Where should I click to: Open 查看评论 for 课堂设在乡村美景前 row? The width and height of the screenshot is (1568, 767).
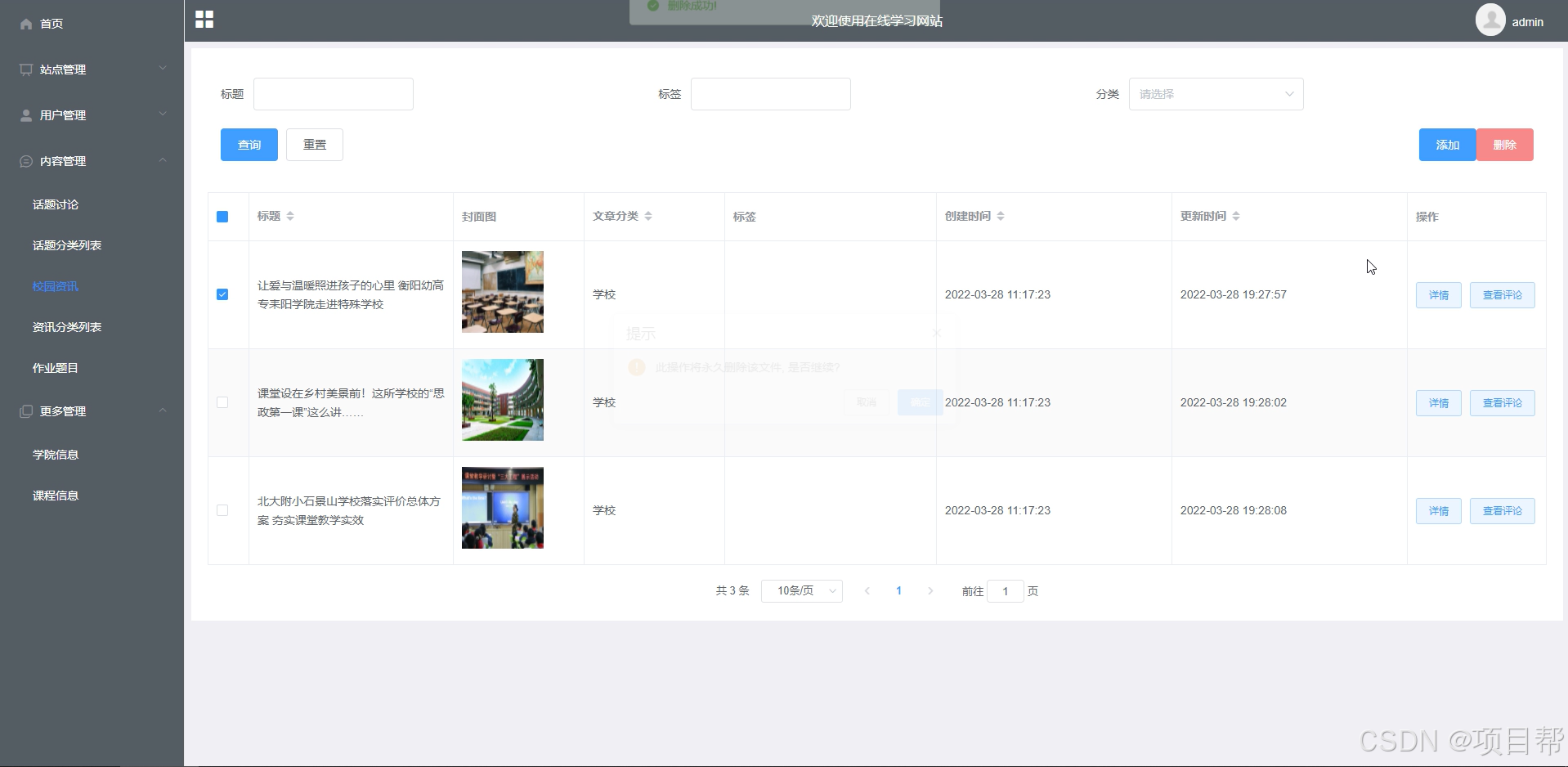[1503, 403]
